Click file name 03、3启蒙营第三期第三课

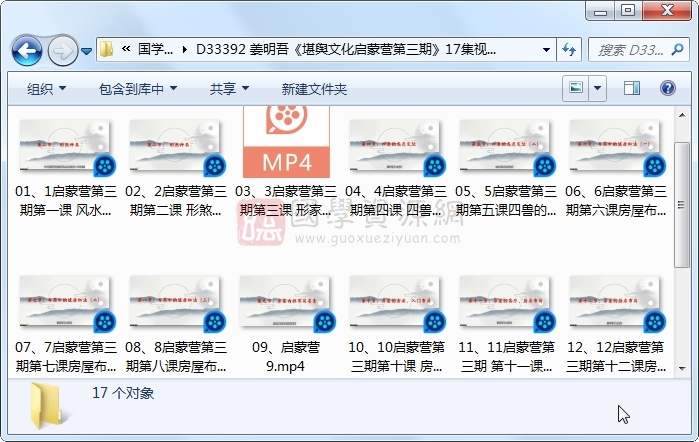[x=286, y=201]
